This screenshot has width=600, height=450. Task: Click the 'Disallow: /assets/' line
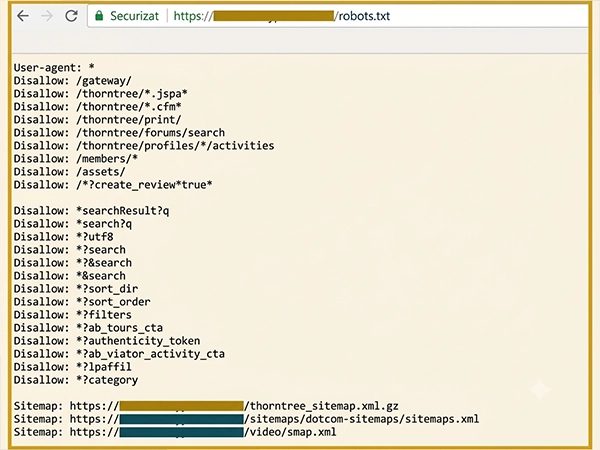pos(70,172)
